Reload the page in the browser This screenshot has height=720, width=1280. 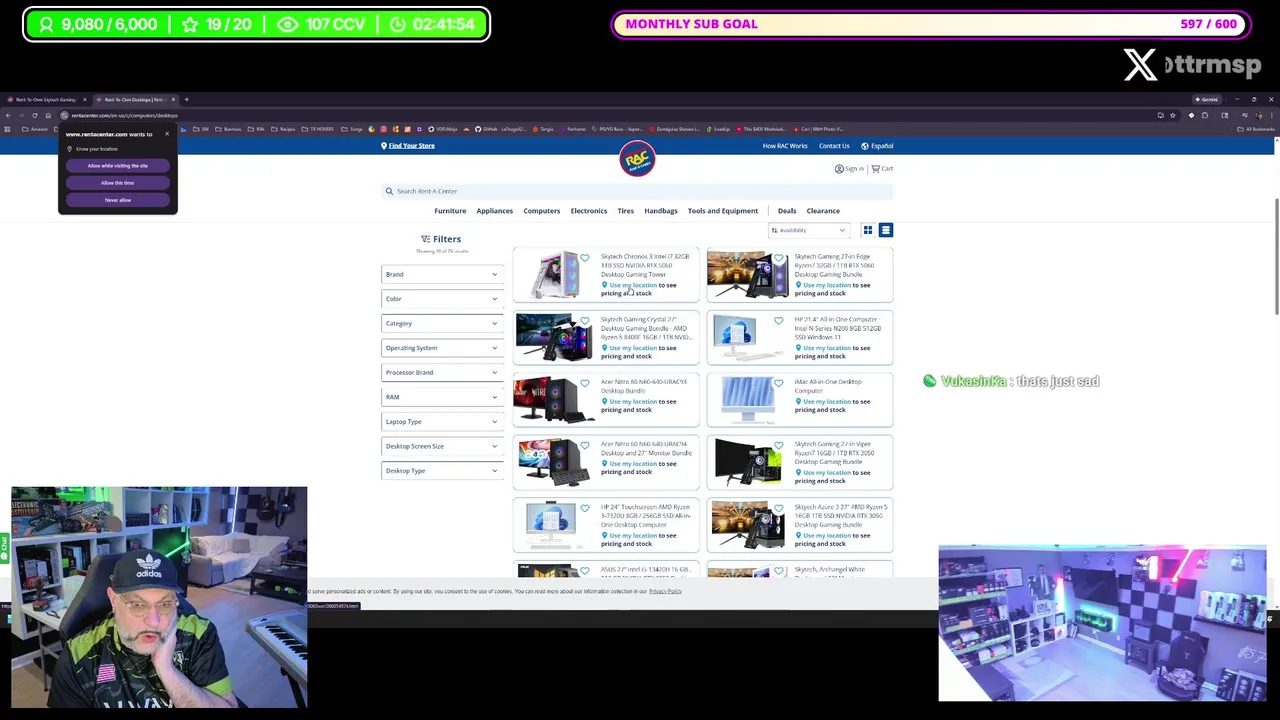pos(35,115)
